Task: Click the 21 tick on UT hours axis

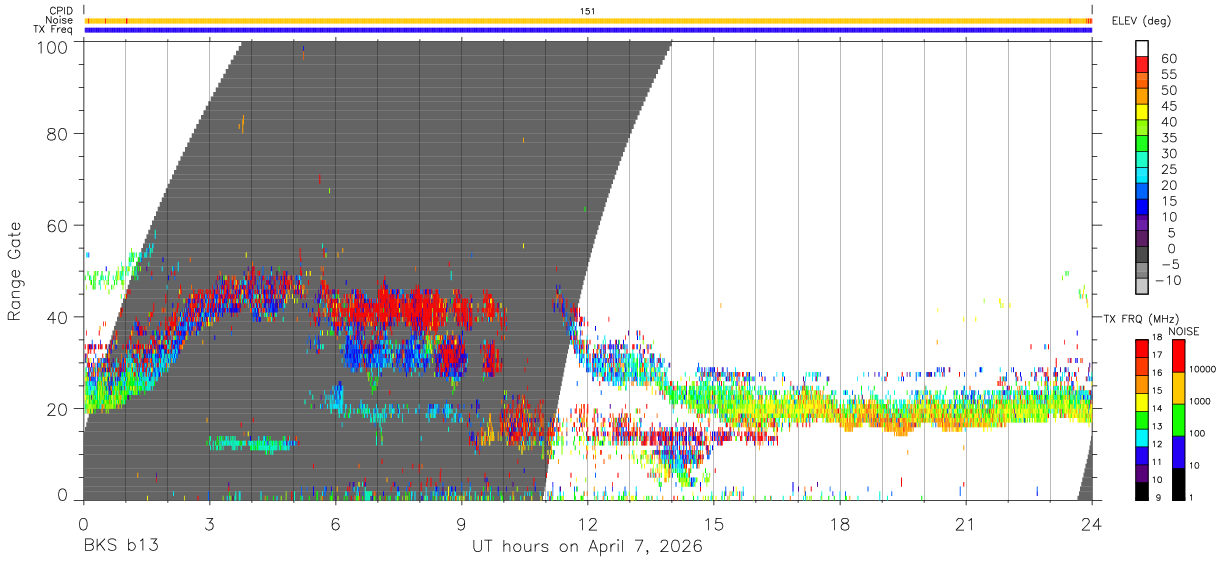Action: coord(966,523)
